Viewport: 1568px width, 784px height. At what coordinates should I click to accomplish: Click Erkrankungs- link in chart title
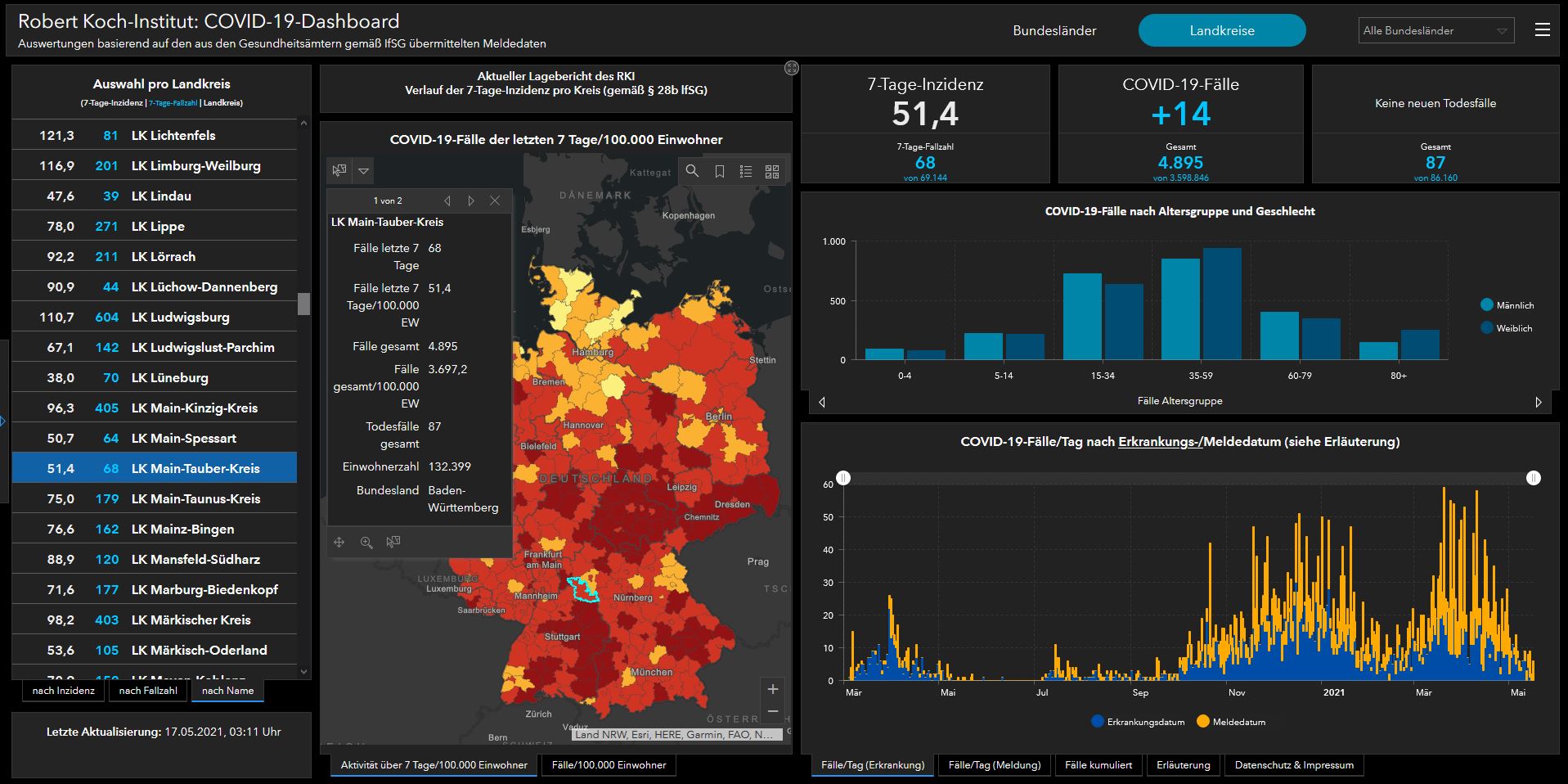pos(1160,442)
